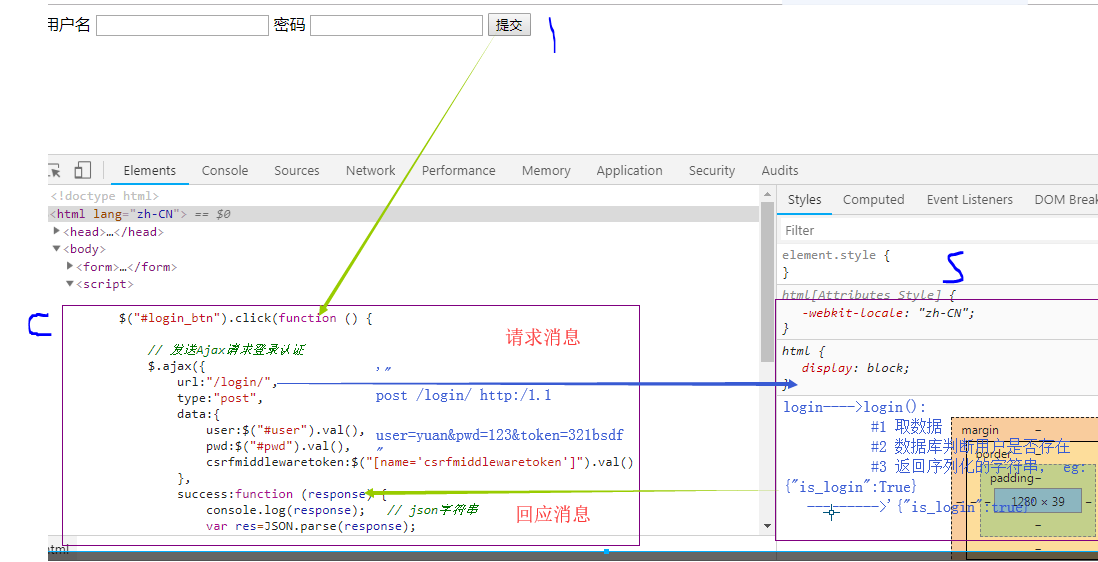The image size is (1098, 562).
Task: Click the $("#login_btn").click code line
Action: 245,318
